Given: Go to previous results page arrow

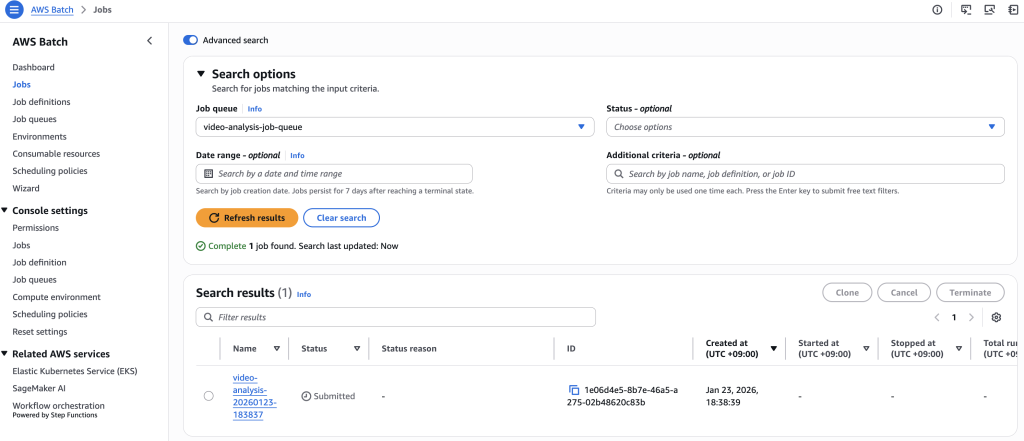Looking at the screenshot, I should [x=937, y=317].
